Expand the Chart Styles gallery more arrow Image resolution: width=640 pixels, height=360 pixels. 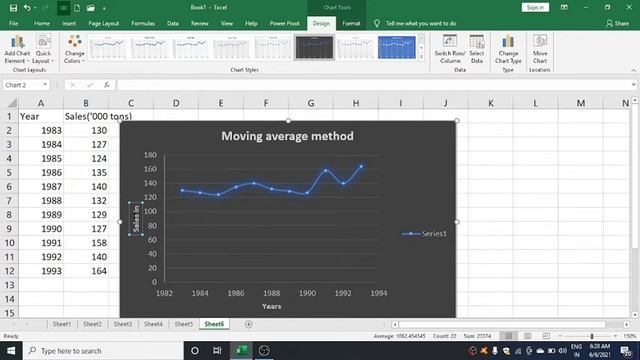[421, 57]
